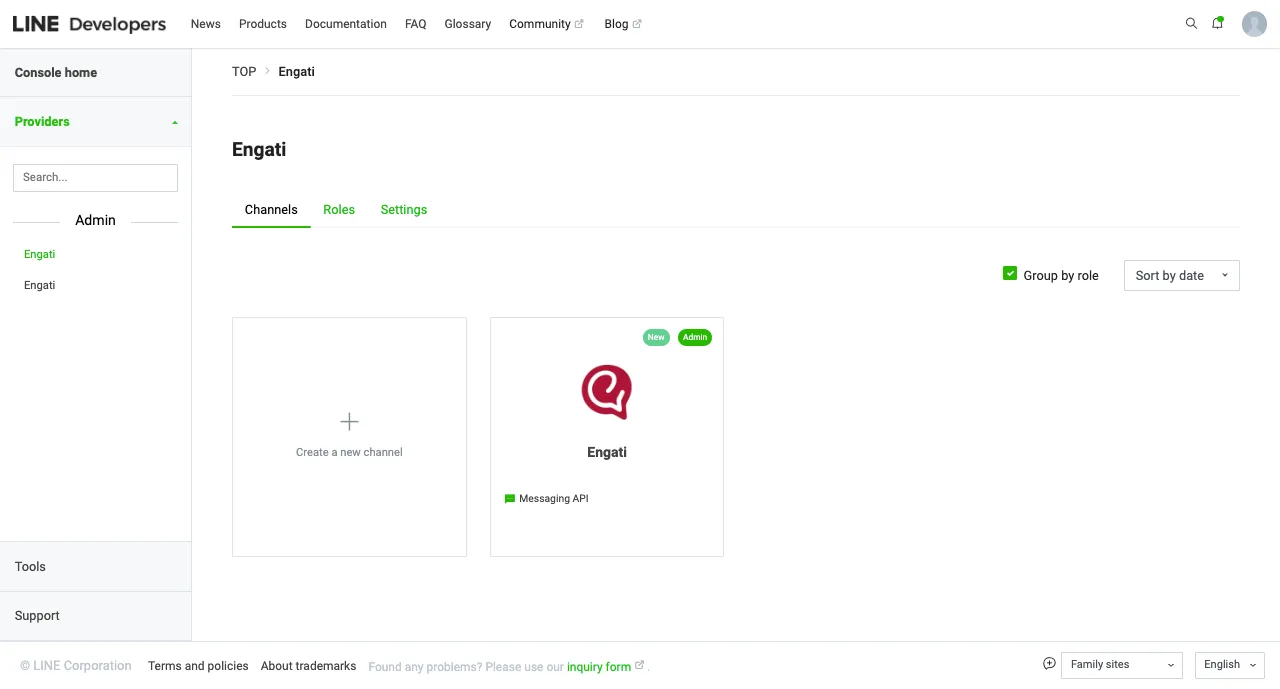Click TOP in the breadcrumb
This screenshot has height=689, width=1280.
244,72
